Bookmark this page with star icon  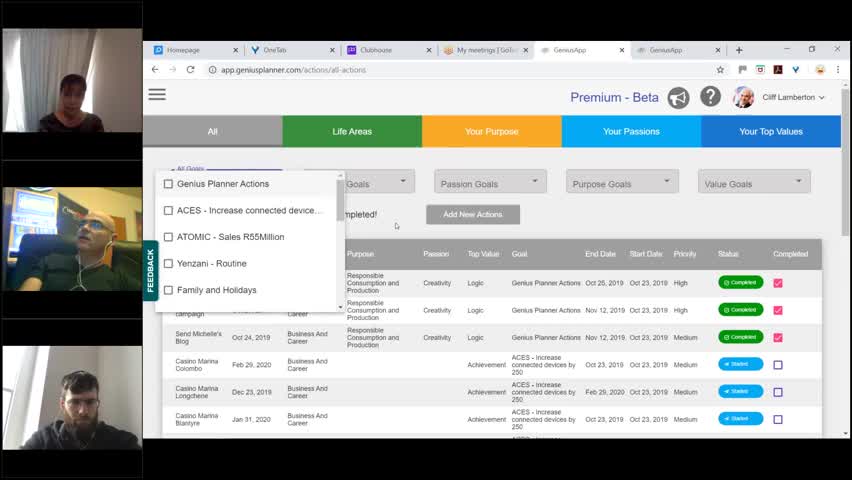coord(721,70)
